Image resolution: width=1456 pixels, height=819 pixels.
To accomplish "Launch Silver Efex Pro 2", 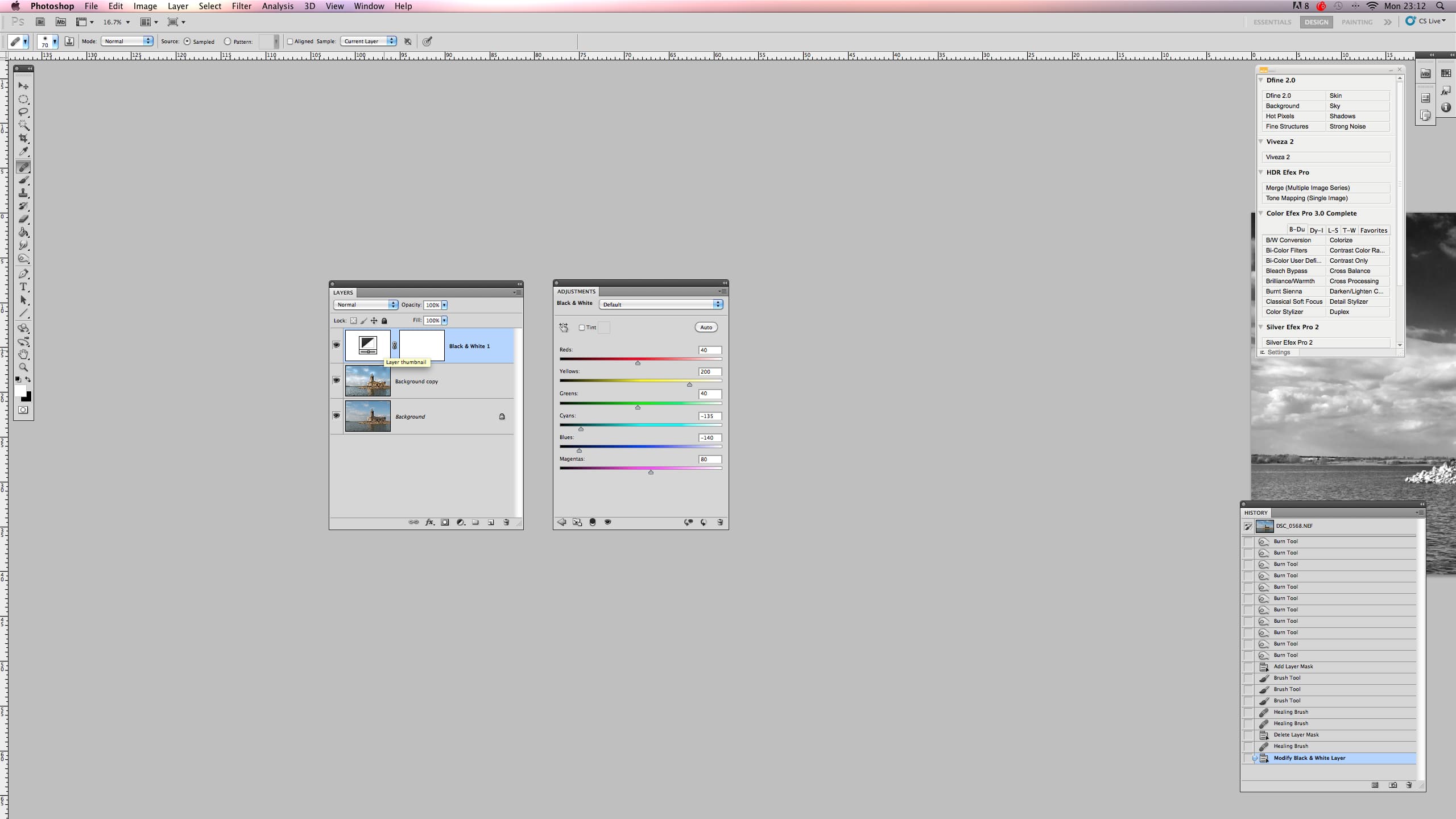I will coord(1326,342).
